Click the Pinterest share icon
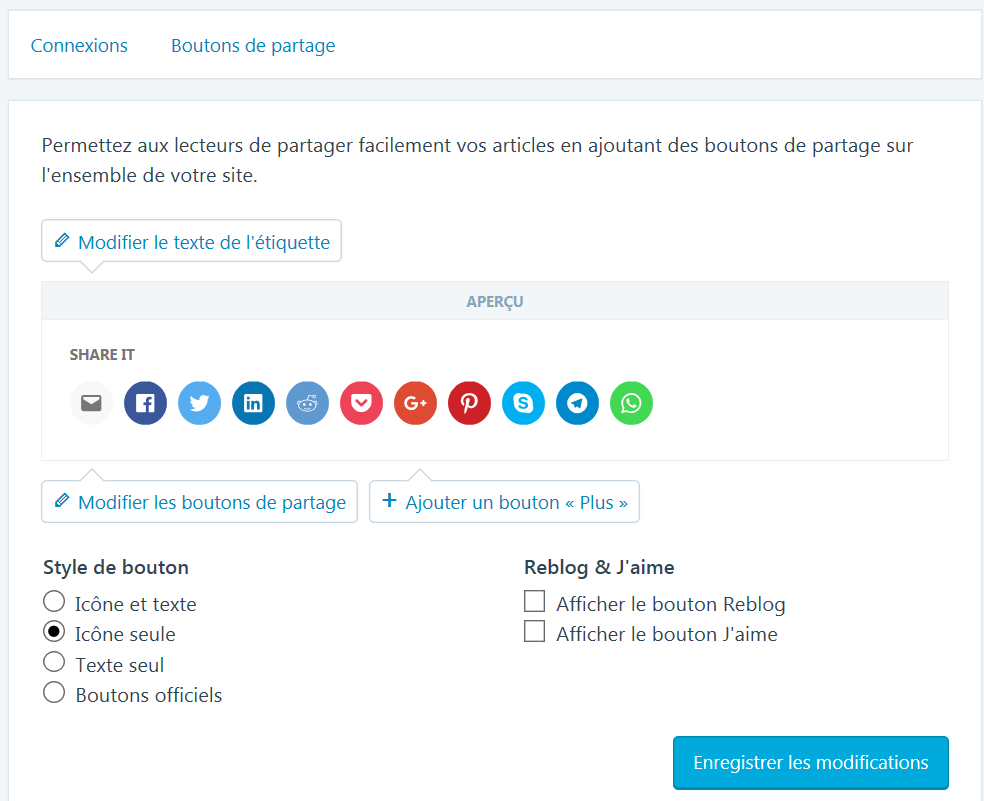This screenshot has height=801, width=984. 469,403
